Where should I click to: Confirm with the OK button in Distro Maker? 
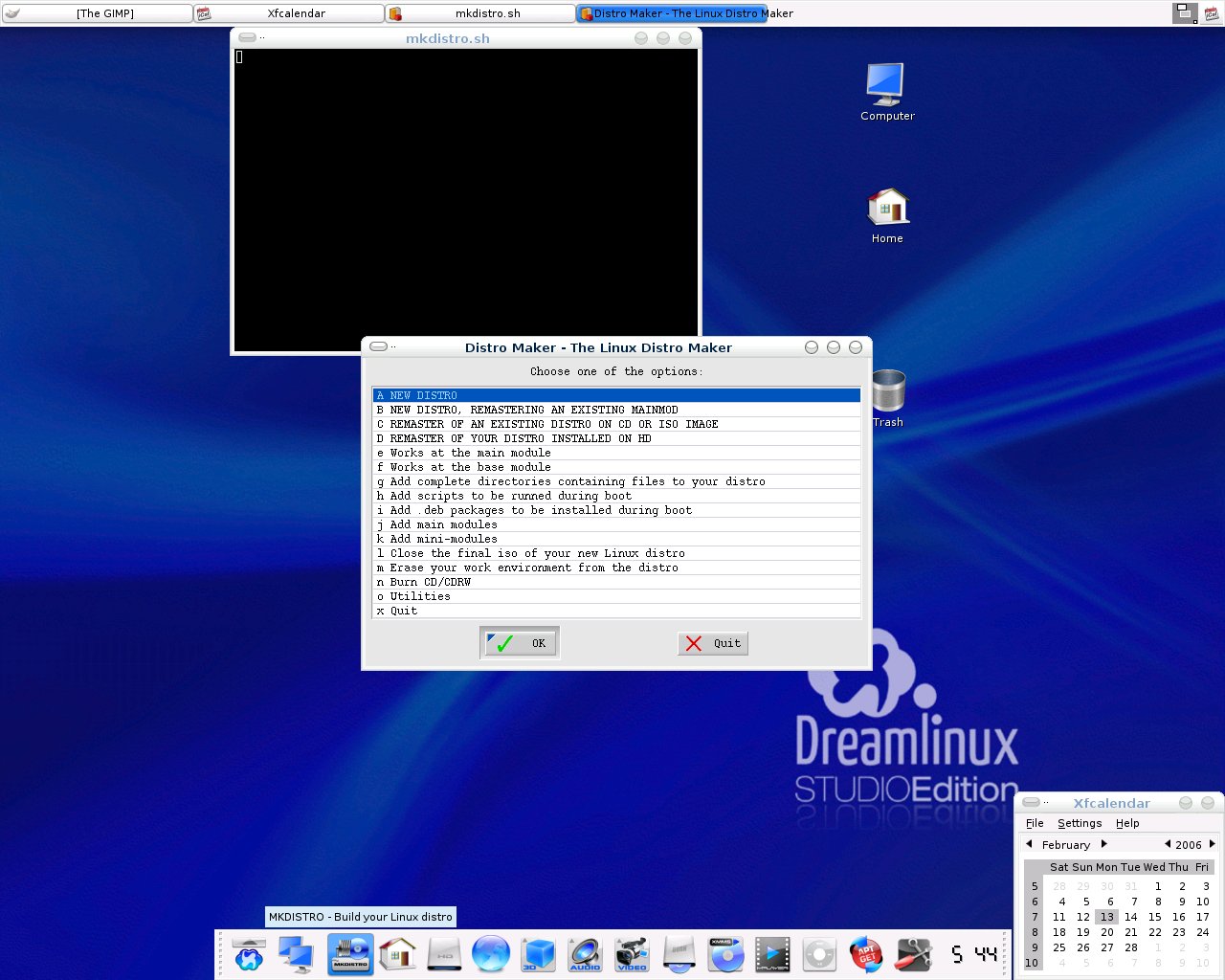(x=520, y=643)
